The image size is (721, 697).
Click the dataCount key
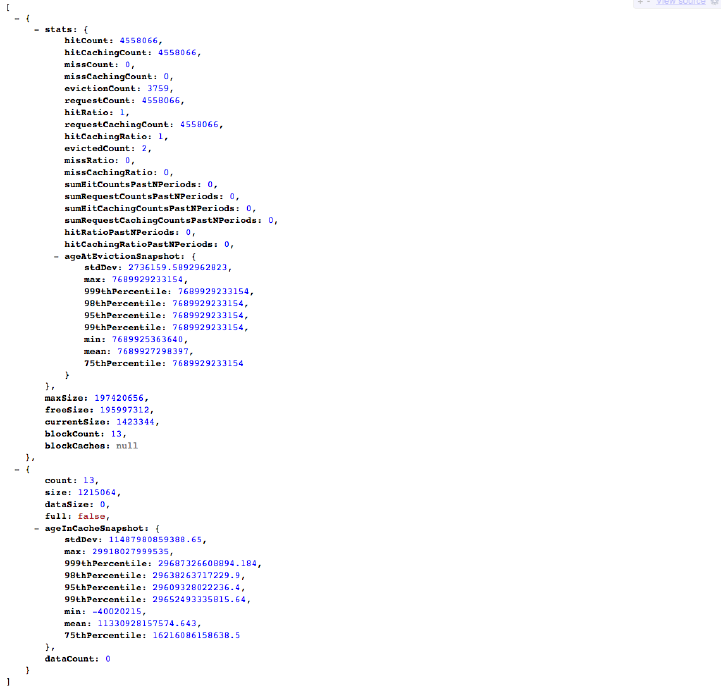pyautogui.click(x=69, y=658)
